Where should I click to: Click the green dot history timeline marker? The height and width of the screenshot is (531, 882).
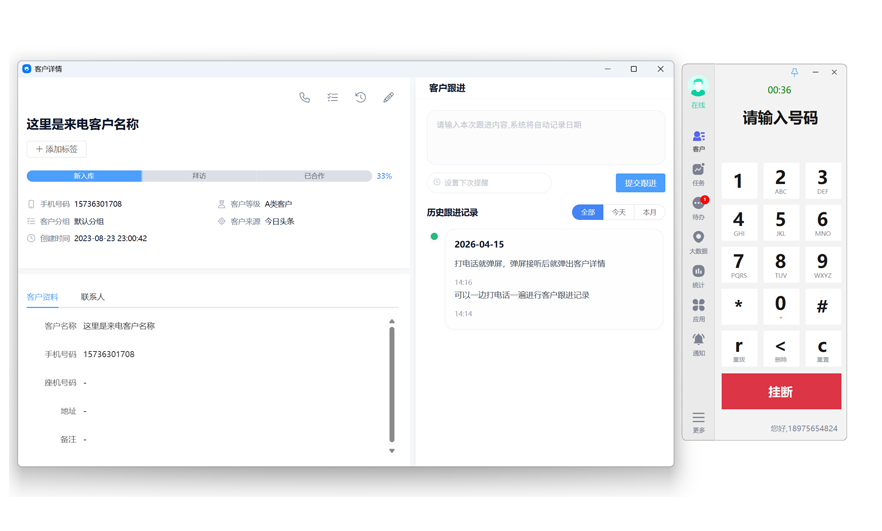[434, 236]
